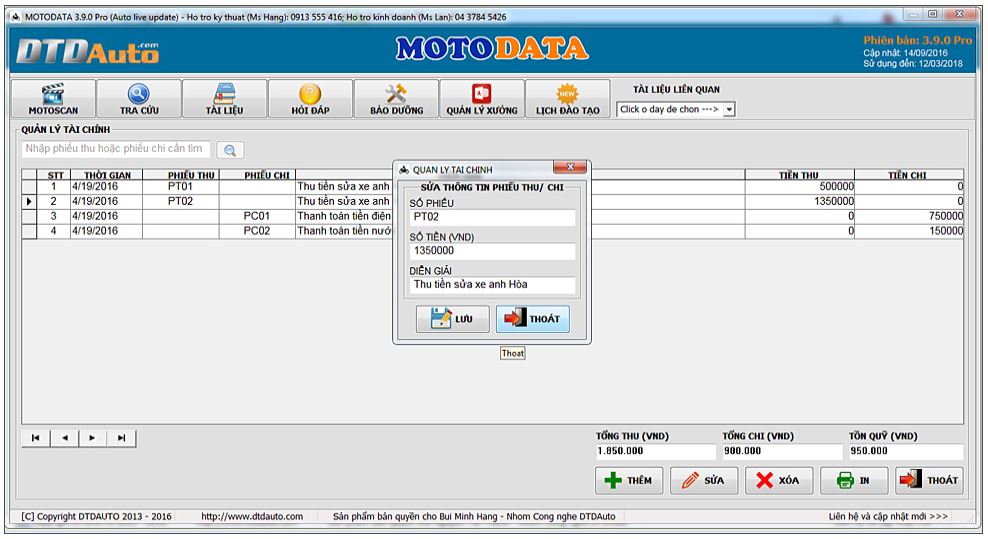988x539 pixels.
Task: Edit selected entry with SỬA button
Action: [x=704, y=480]
